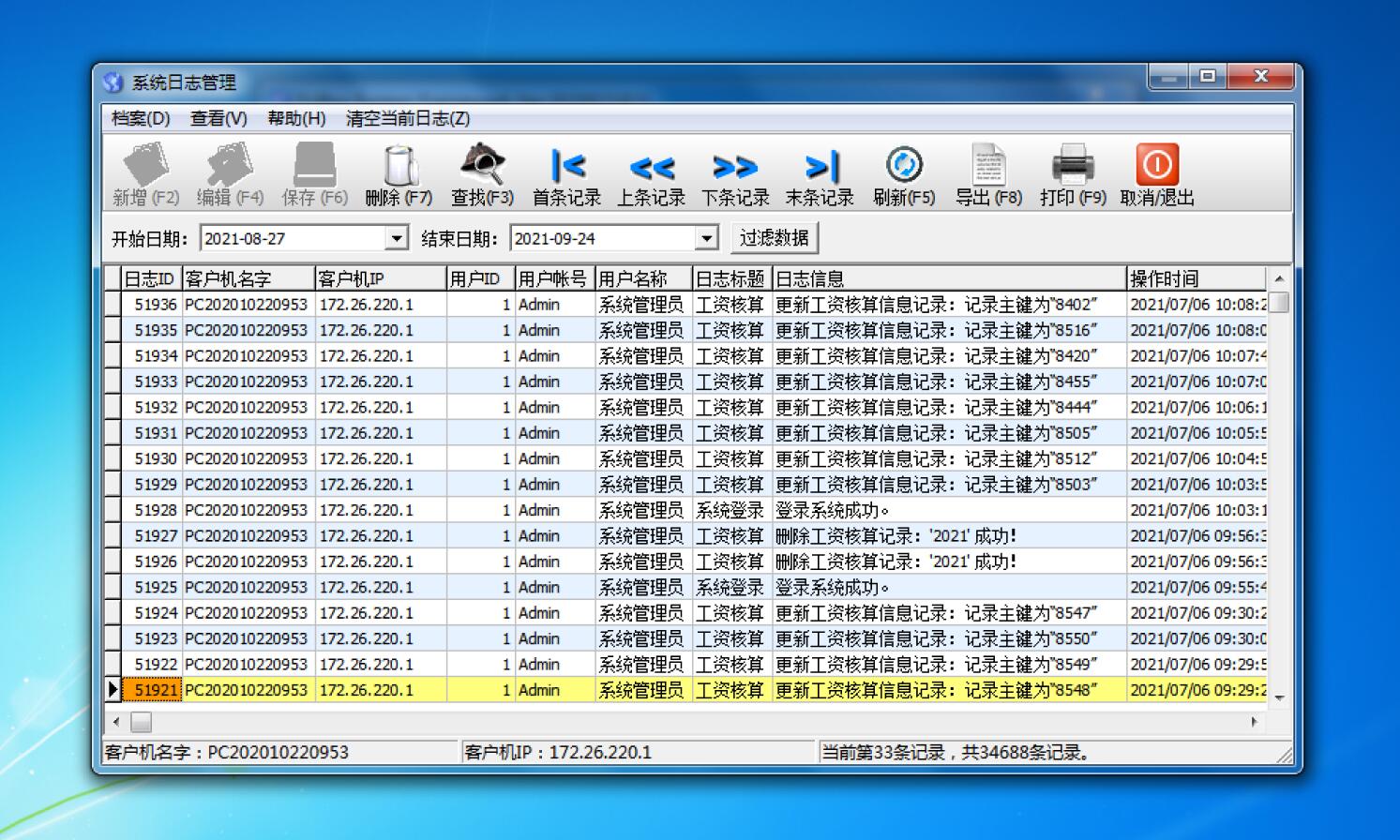This screenshot has width=1400, height=840.
Task: Click 清空当前日志(Z) menu item
Action: (x=408, y=118)
